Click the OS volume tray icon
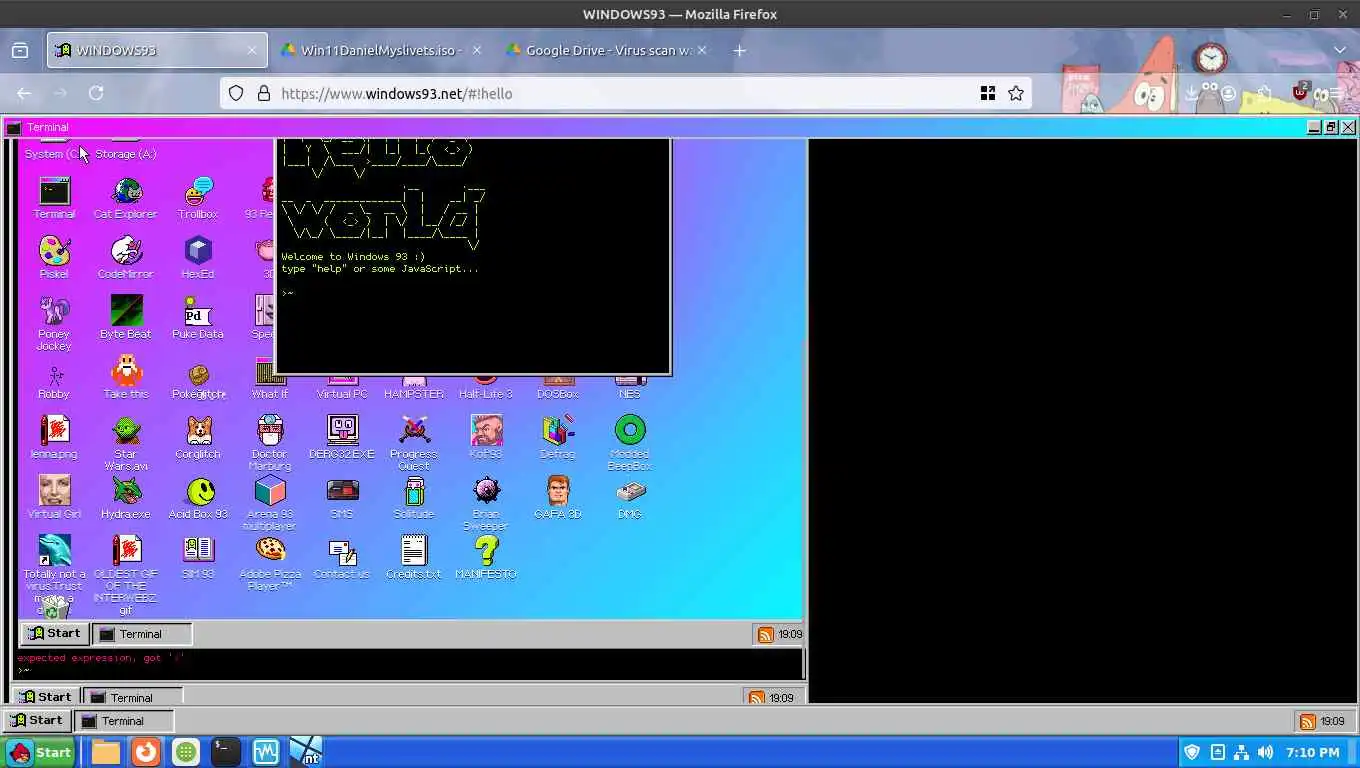1360x768 pixels. point(1265,752)
